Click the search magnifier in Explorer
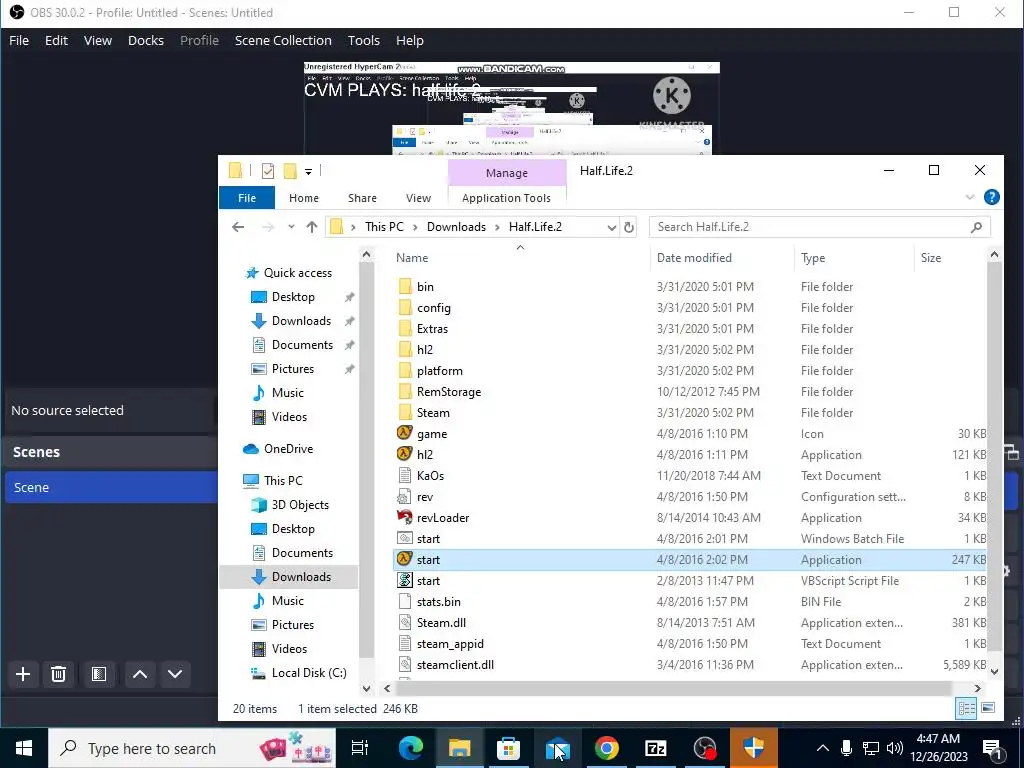This screenshot has width=1024, height=768. (976, 227)
